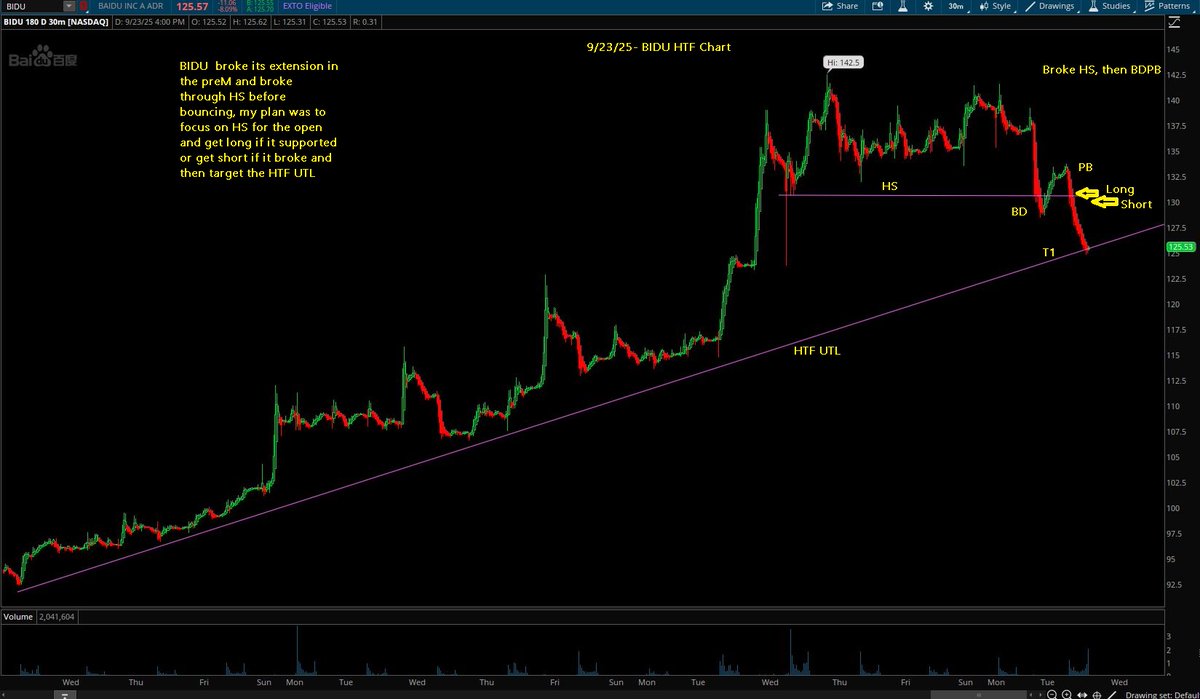Open the Studies dropdown menu
The width and height of the screenshot is (1200, 699).
coord(1110,6)
